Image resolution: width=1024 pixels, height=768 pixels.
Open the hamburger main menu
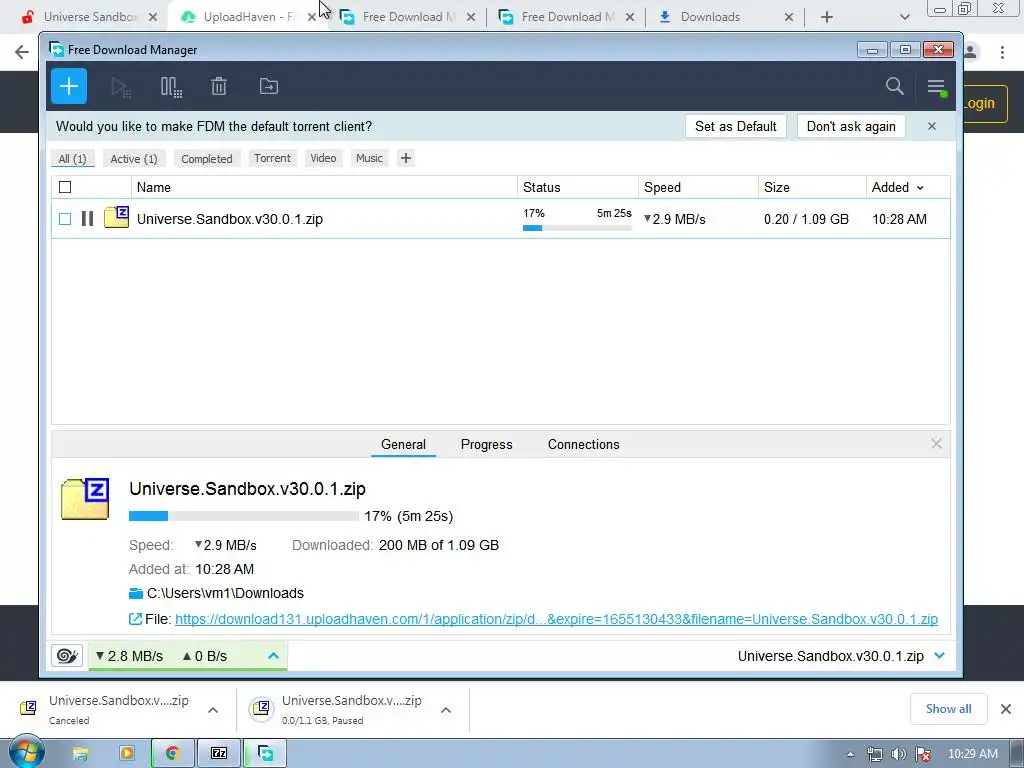tap(936, 86)
